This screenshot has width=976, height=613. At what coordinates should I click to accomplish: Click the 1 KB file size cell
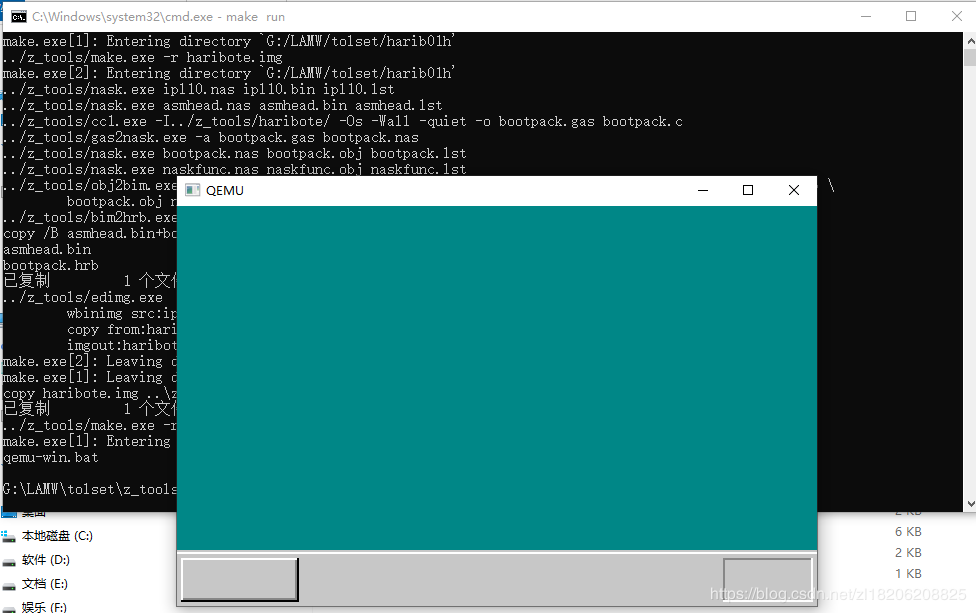(908, 573)
